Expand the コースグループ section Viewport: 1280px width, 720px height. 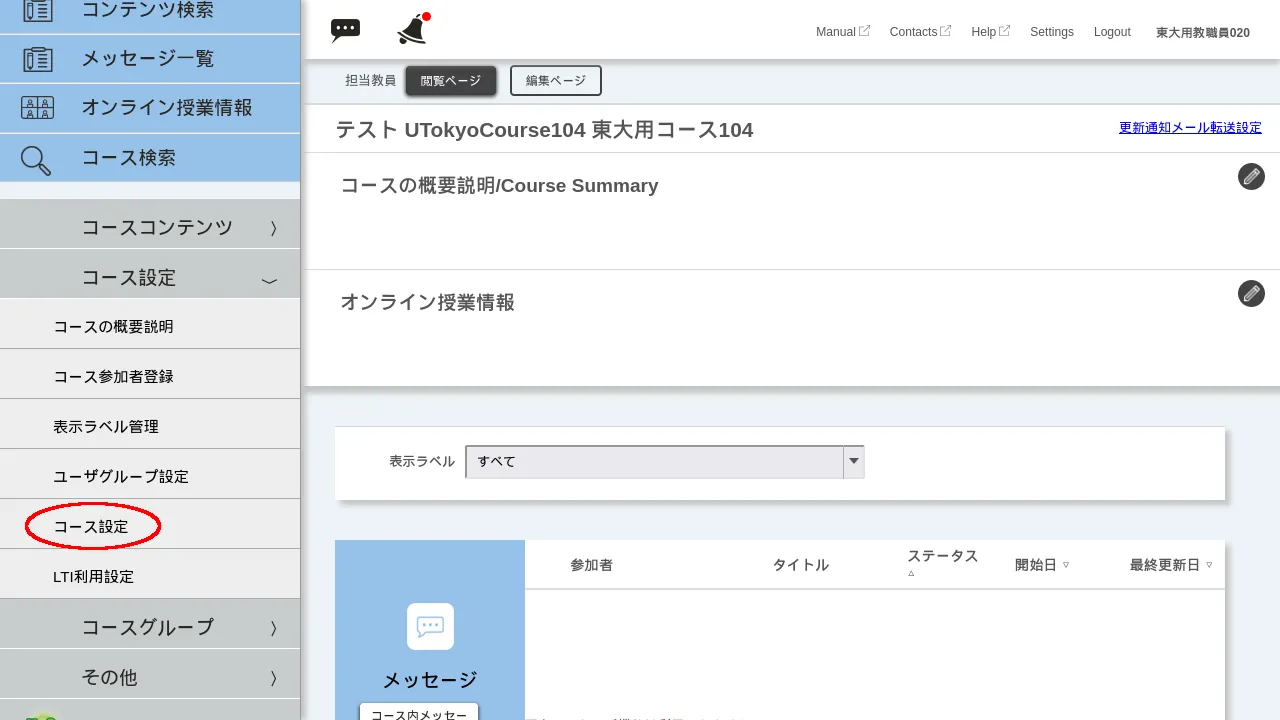150,626
